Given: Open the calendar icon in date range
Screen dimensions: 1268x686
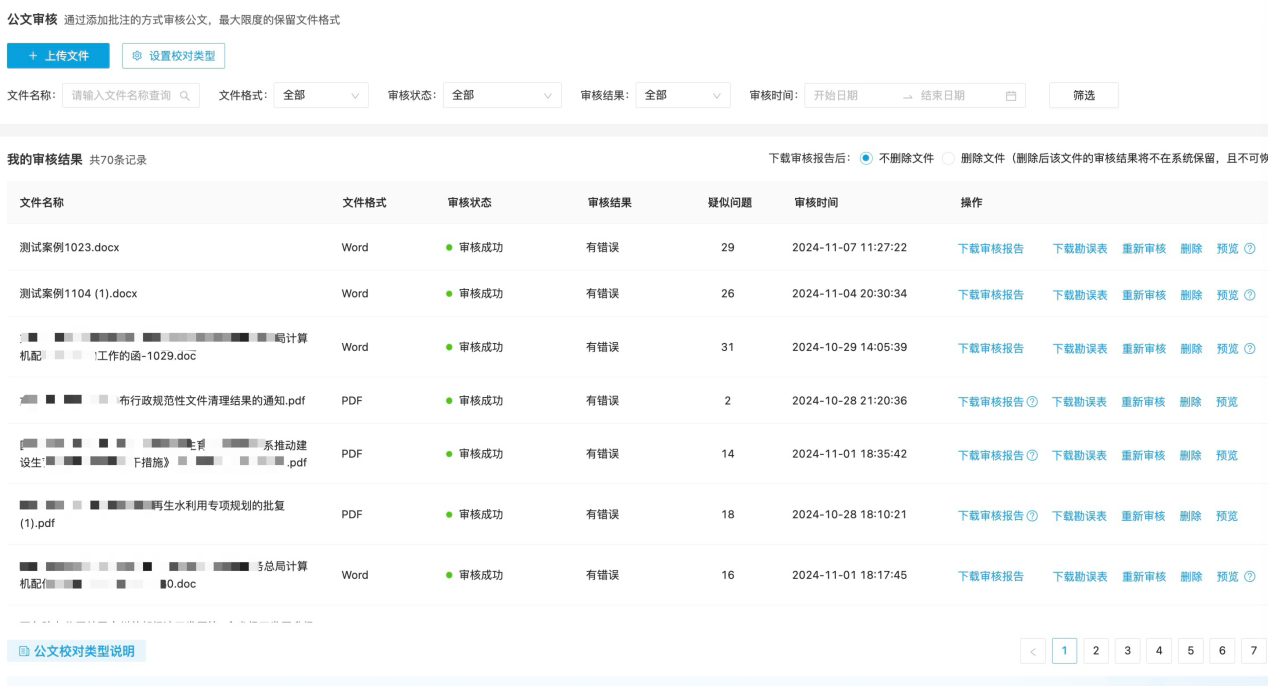Looking at the screenshot, I should [x=1010, y=96].
